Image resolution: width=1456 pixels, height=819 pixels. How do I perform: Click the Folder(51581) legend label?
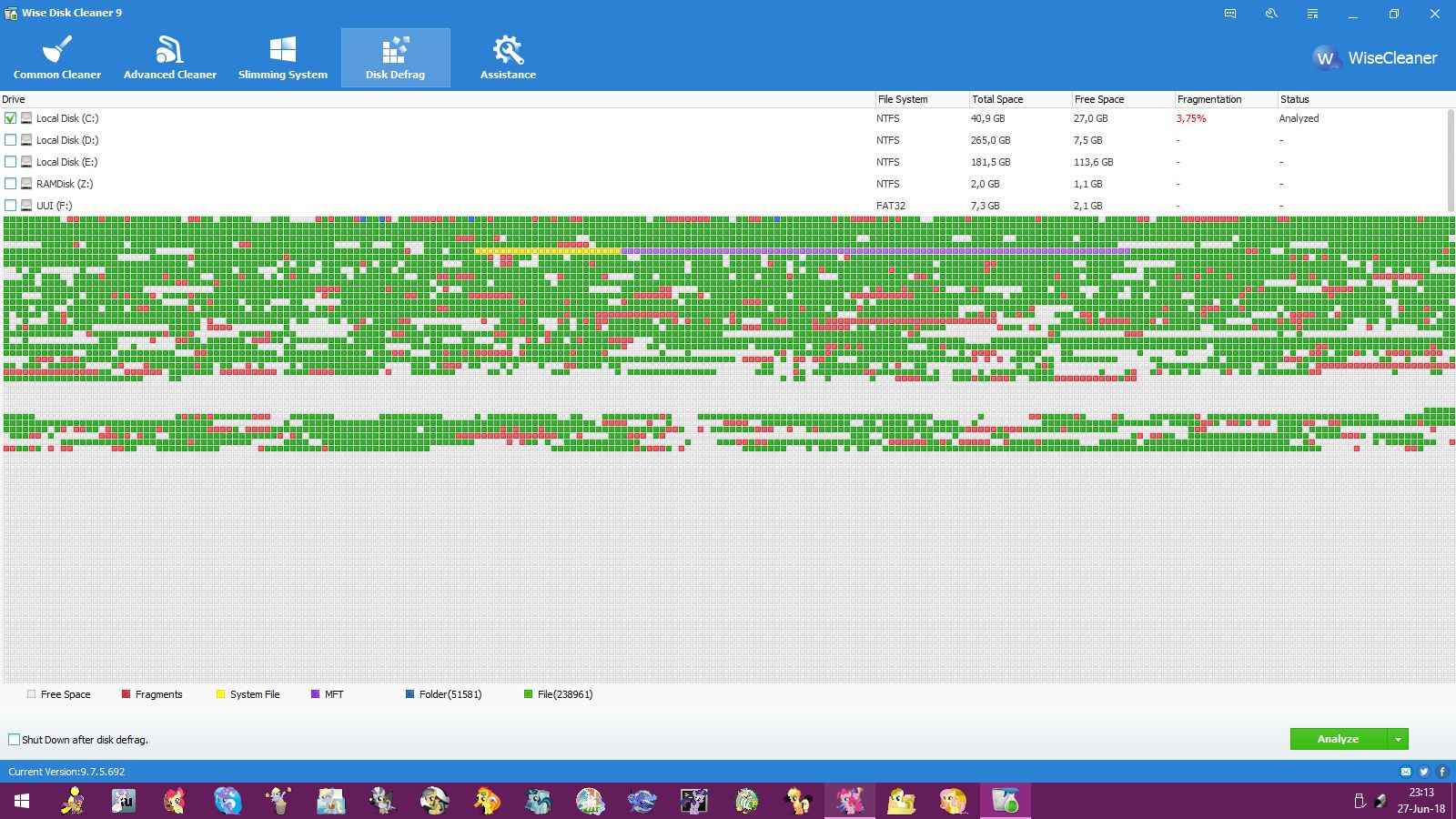pos(450,694)
